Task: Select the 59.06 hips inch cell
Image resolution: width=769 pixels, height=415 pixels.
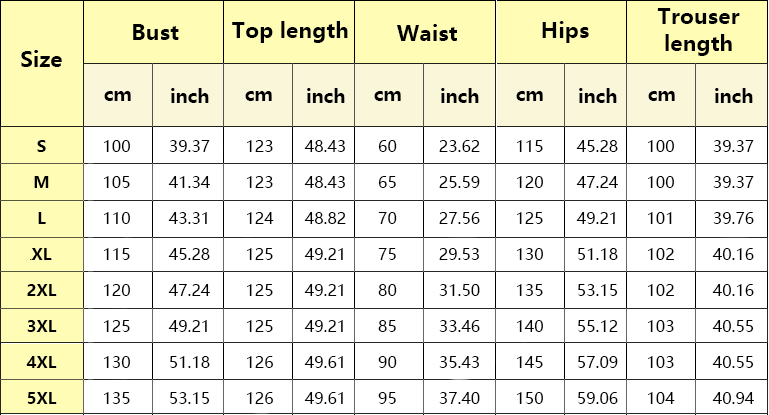Action: coord(596,397)
